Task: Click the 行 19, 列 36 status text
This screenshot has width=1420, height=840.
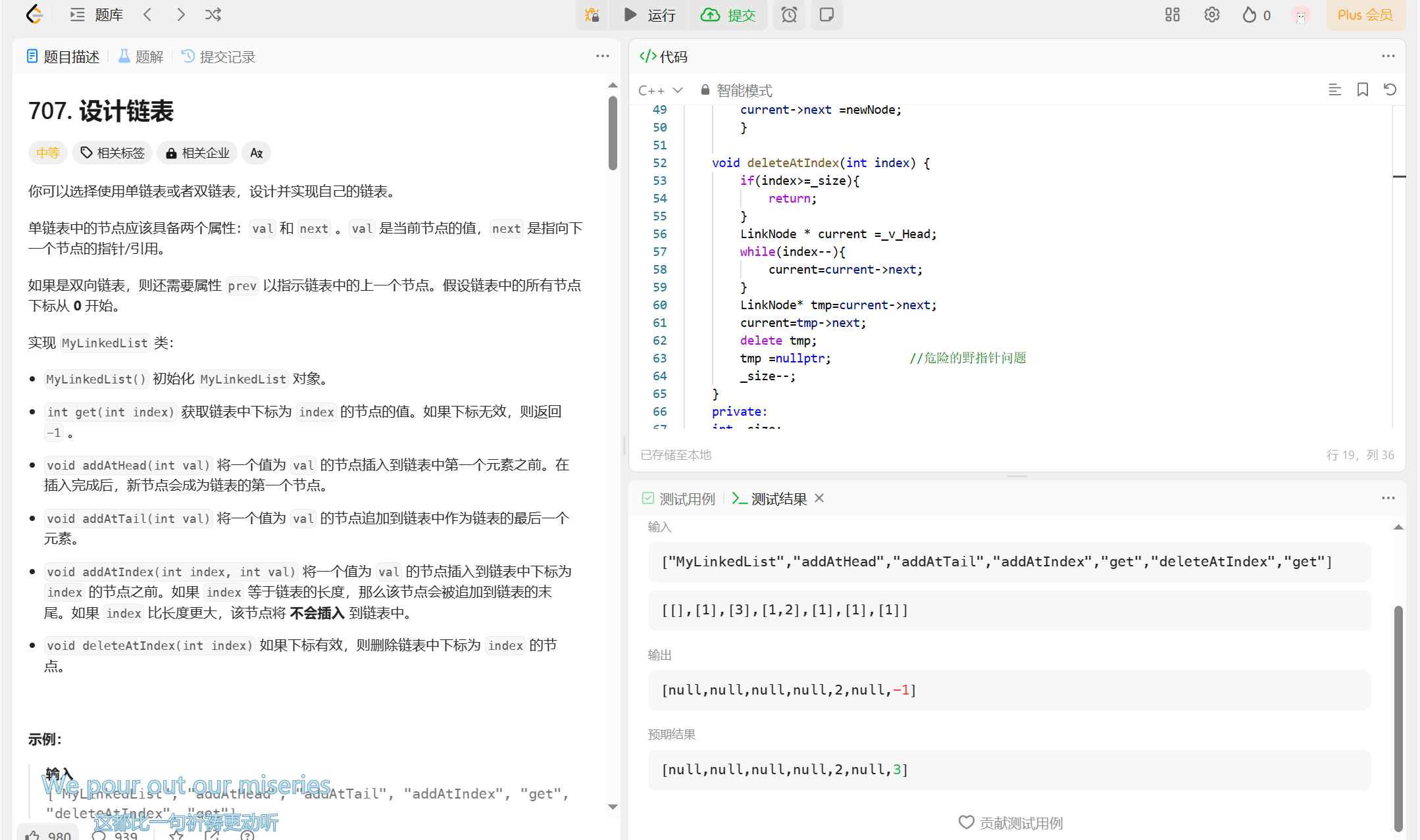Action: tap(1360, 455)
